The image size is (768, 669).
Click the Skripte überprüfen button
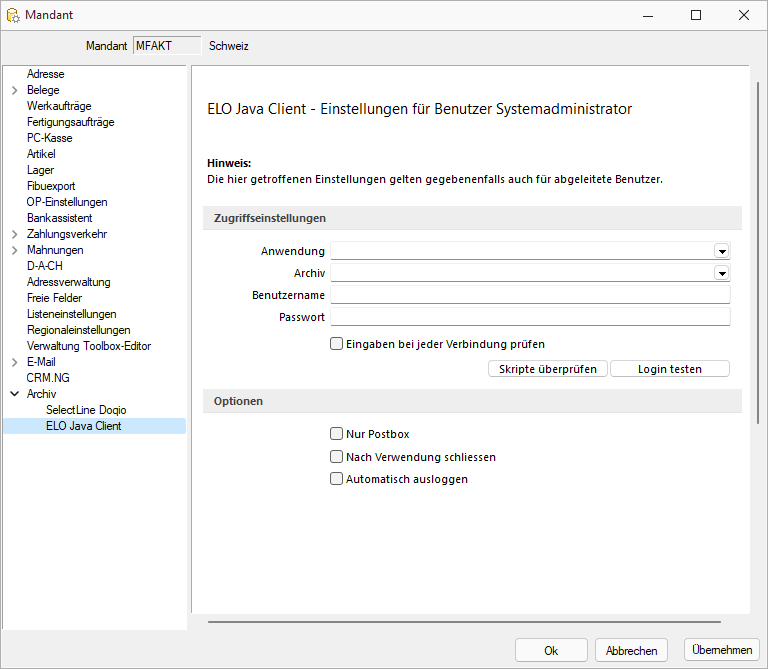(x=548, y=369)
